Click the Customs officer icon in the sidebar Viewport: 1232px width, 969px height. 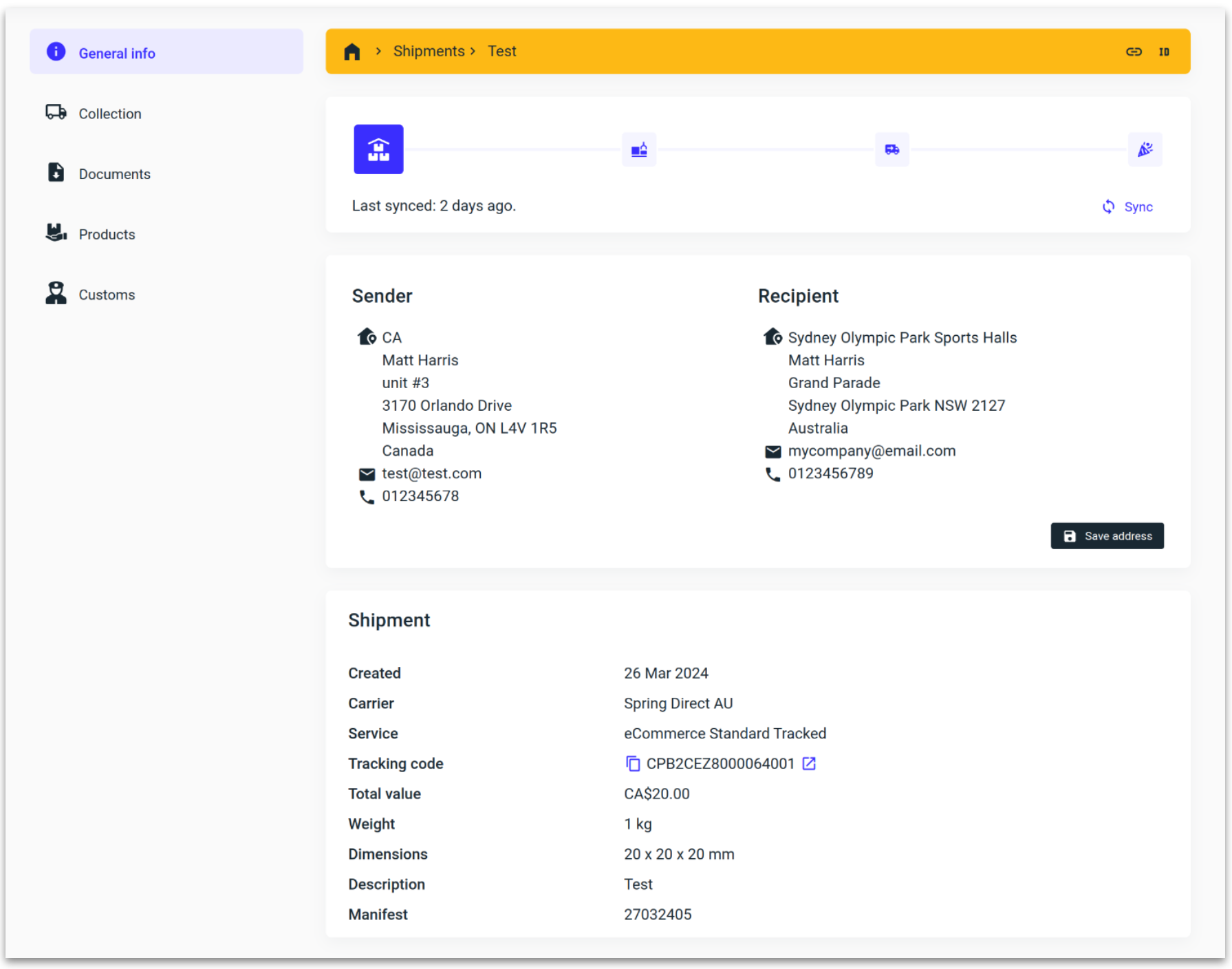[x=55, y=293]
